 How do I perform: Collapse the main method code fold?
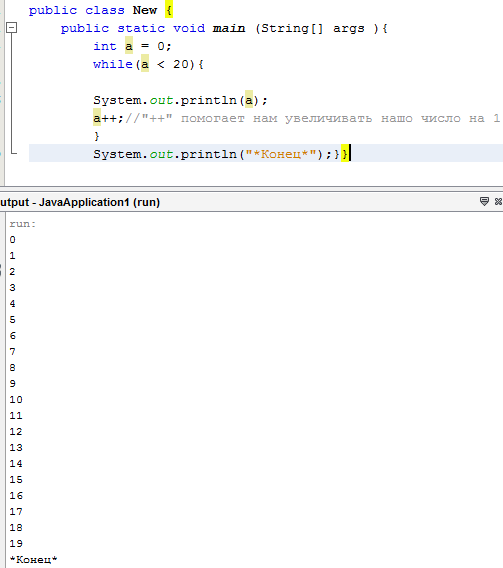[x=12, y=28]
